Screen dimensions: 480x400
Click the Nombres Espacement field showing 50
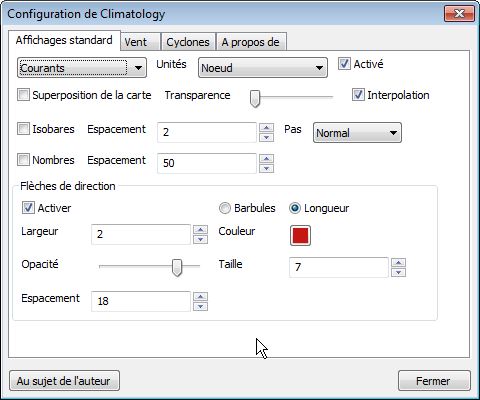click(207, 163)
